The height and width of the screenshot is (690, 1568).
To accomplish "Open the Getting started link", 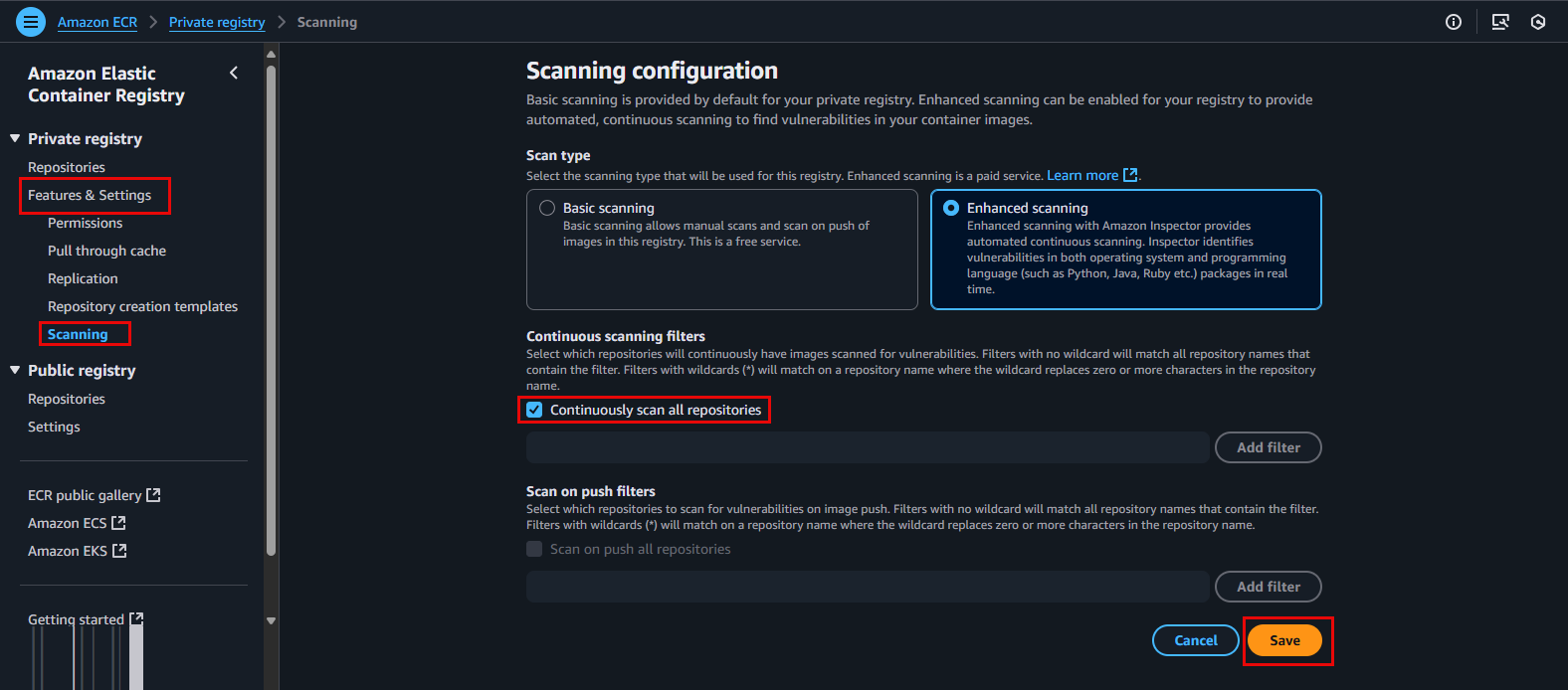I will tap(76, 618).
